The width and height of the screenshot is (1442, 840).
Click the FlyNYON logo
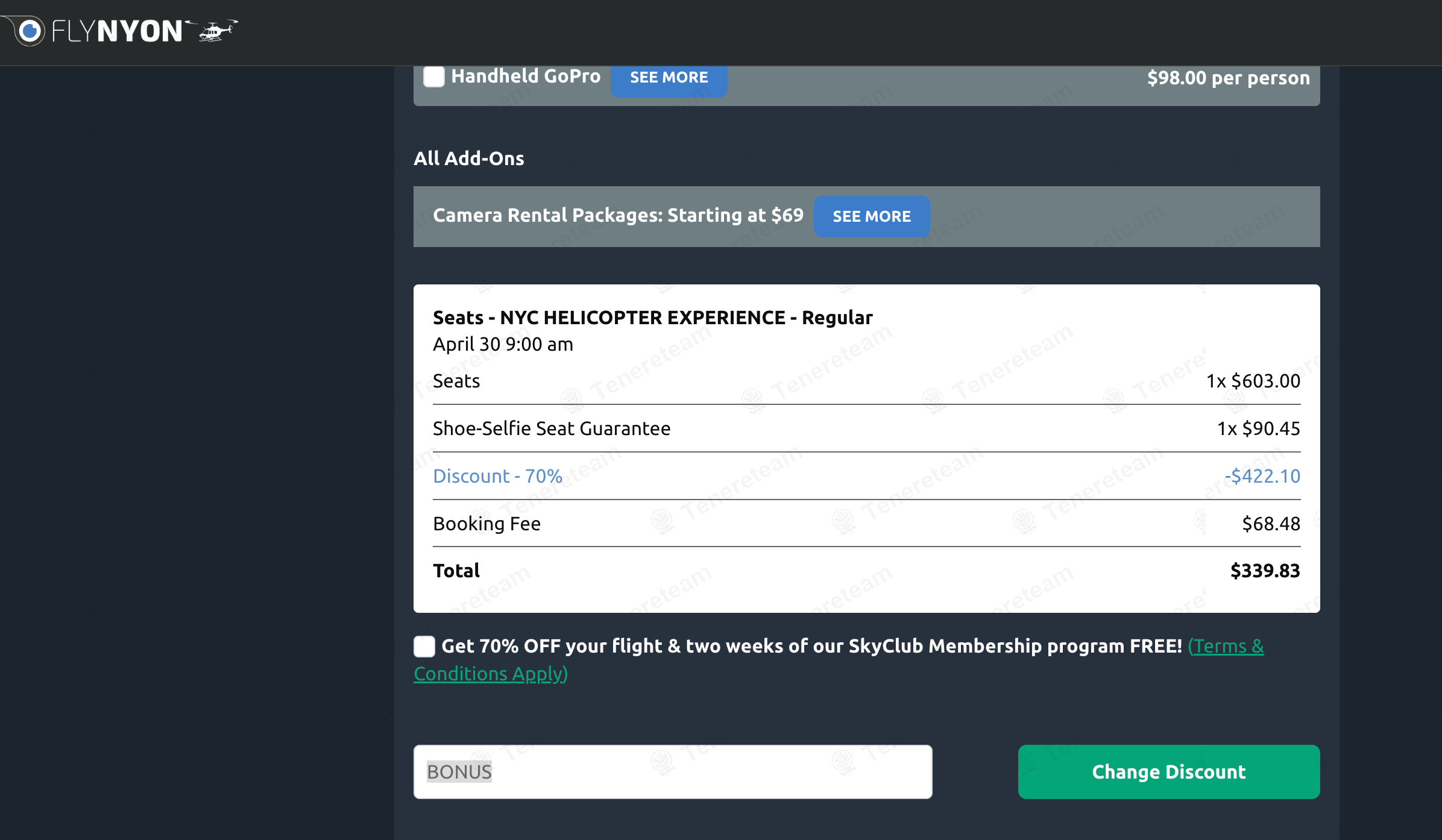(121, 31)
